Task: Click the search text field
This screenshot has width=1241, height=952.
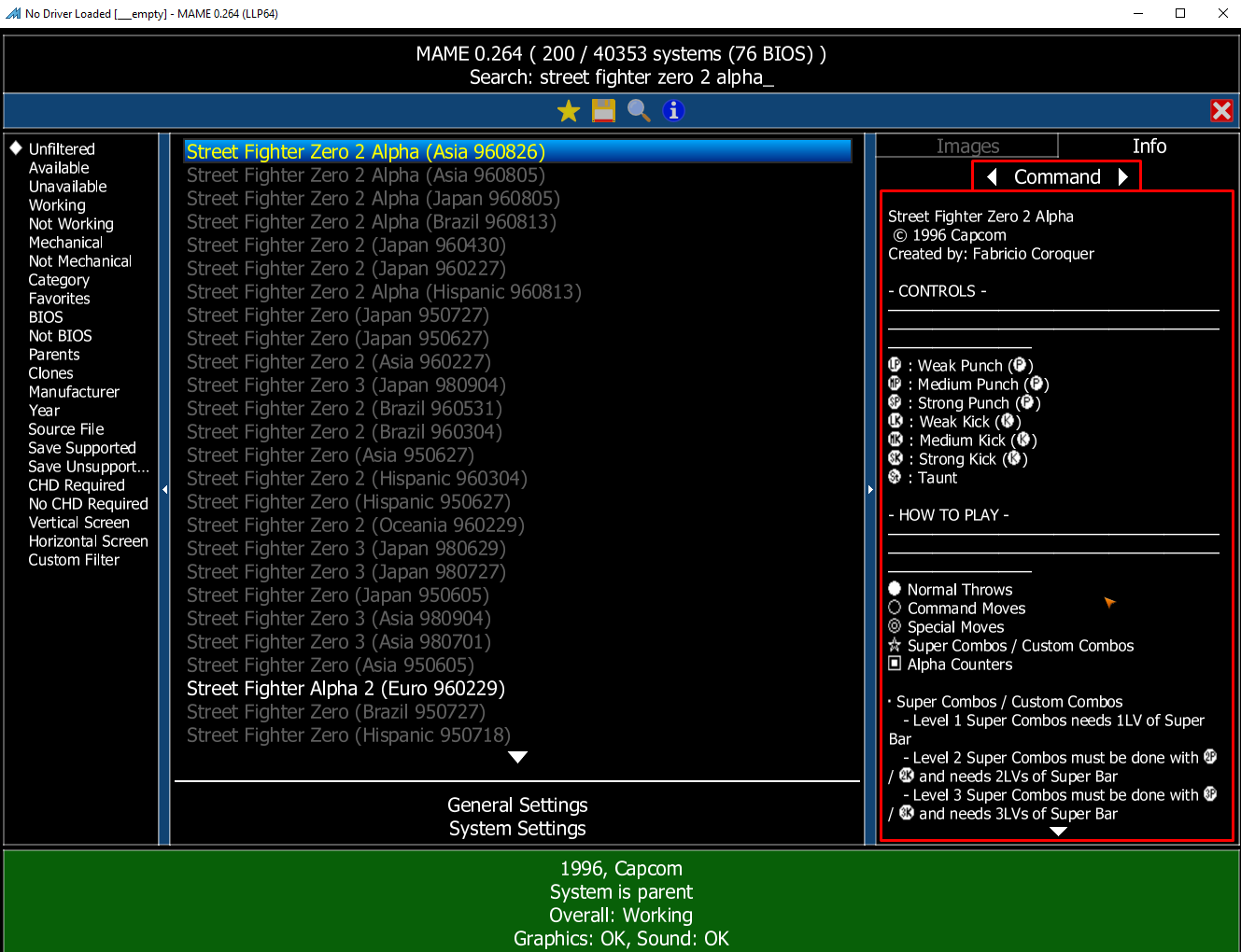Action: tap(621, 77)
